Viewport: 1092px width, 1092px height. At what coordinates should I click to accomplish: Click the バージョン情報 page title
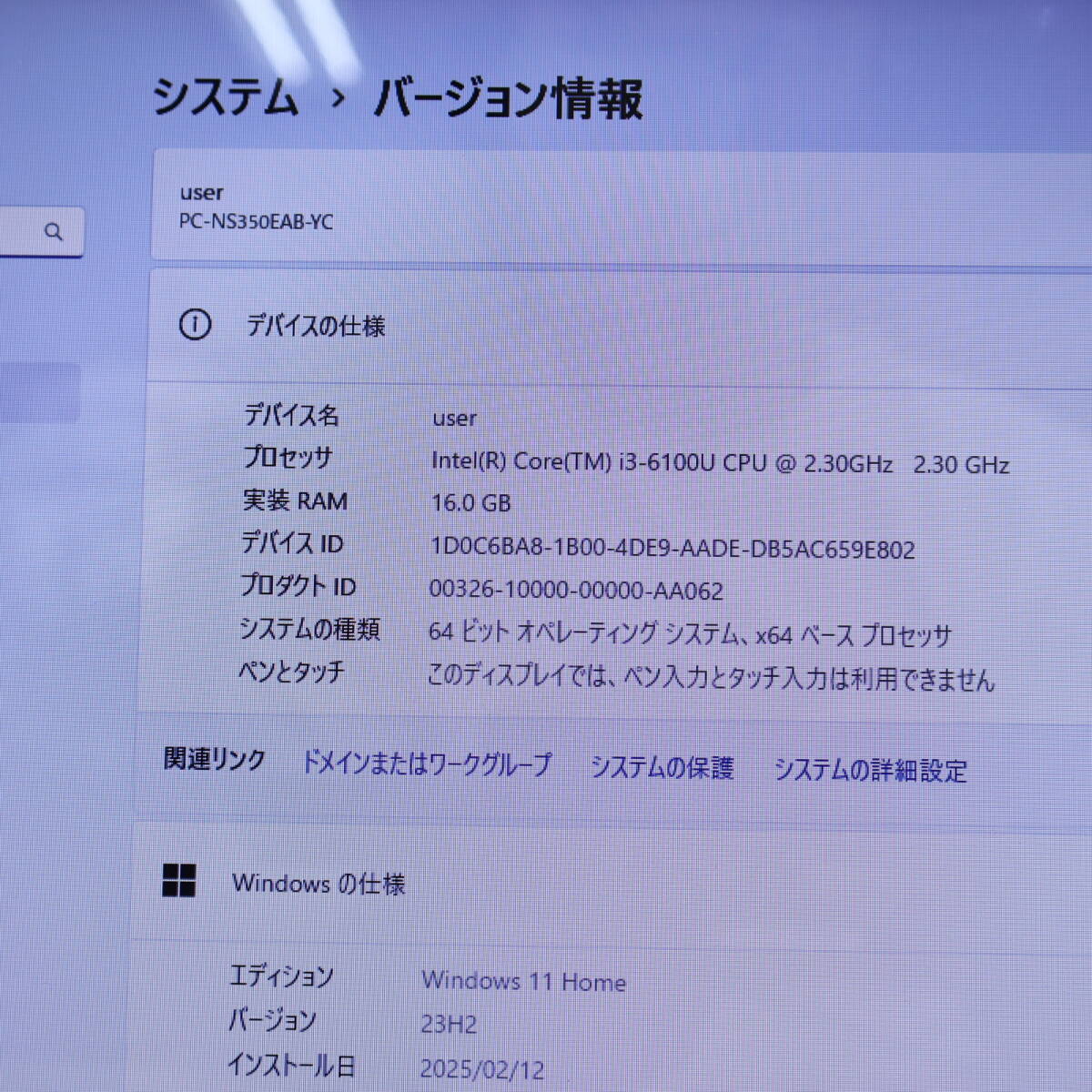click(x=508, y=97)
